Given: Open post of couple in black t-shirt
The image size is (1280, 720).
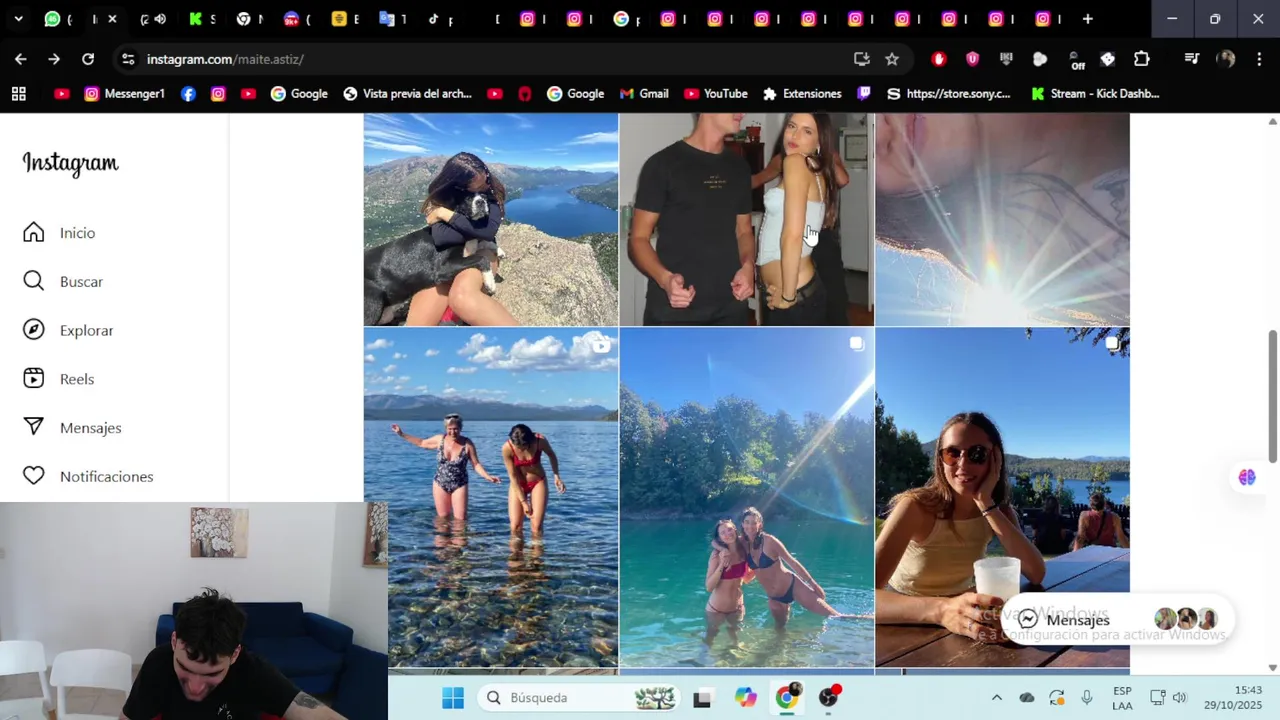Looking at the screenshot, I should pyautogui.click(x=746, y=219).
